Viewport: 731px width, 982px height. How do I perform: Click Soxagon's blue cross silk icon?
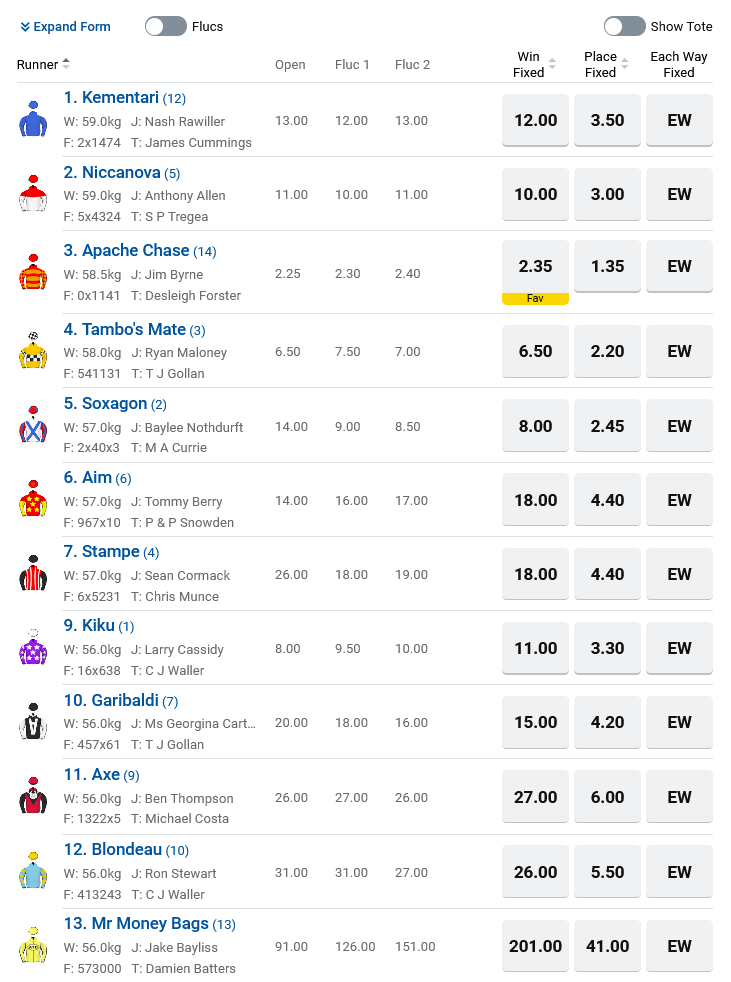(x=33, y=425)
